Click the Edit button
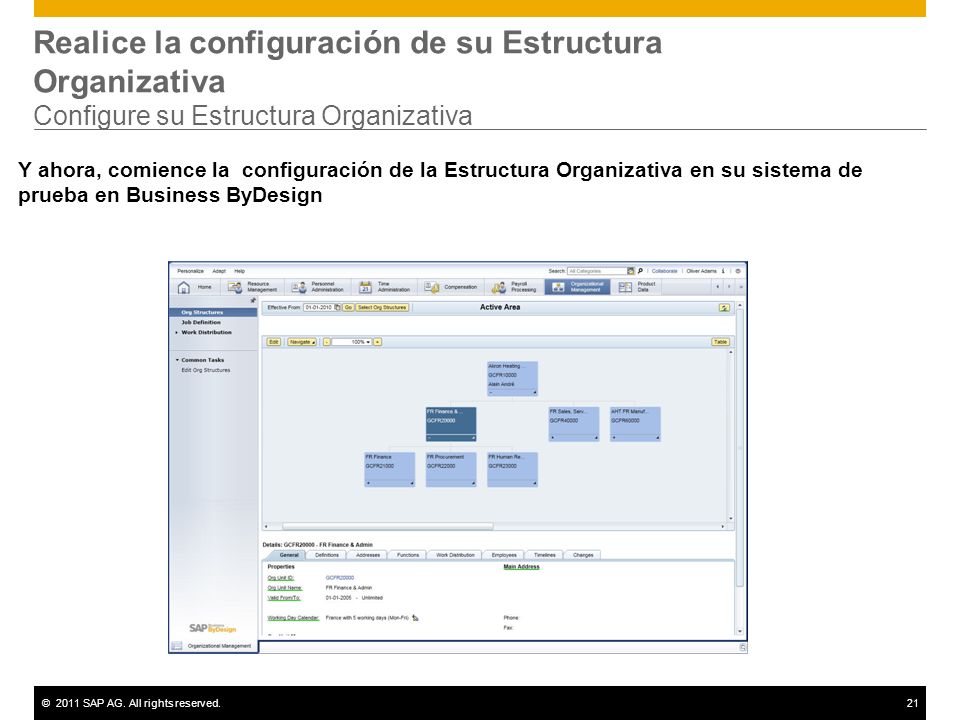Image resolution: width=960 pixels, height=720 pixels. tap(274, 342)
